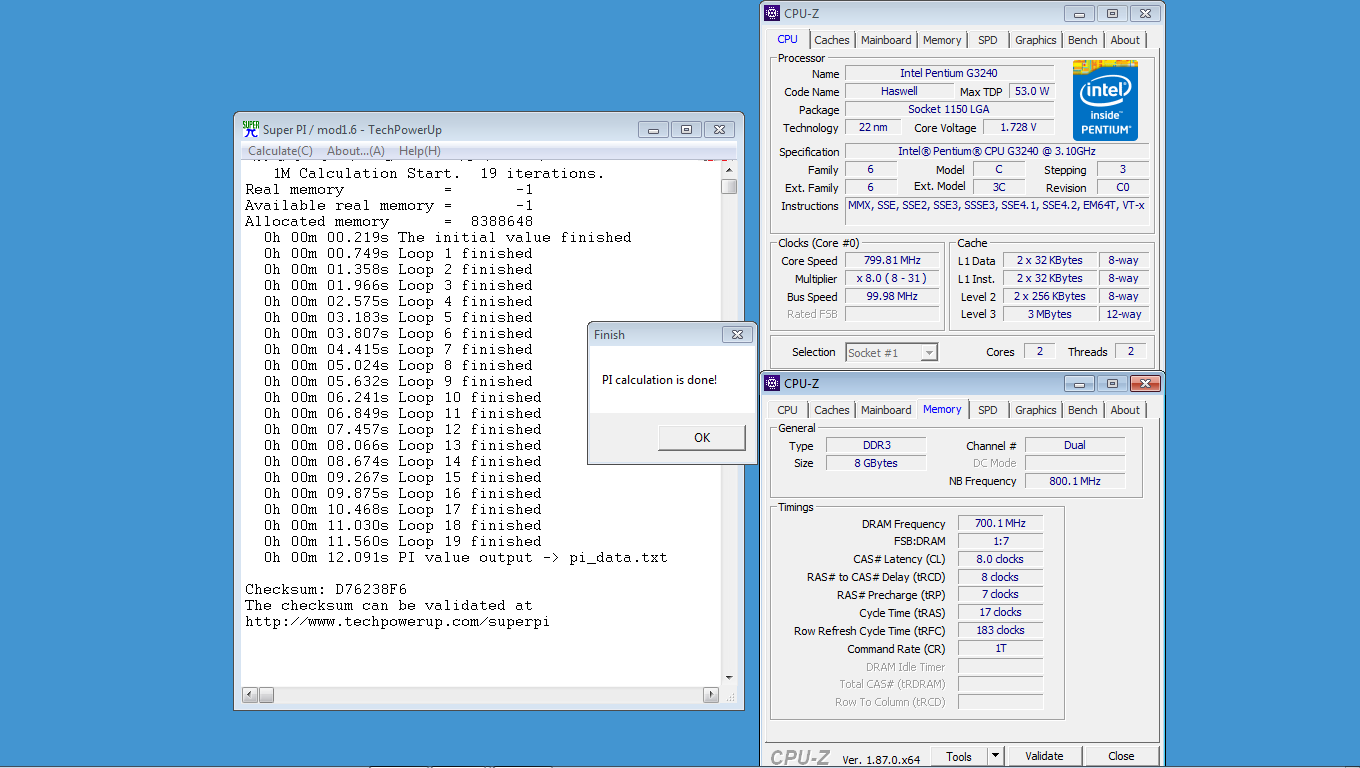The image size is (1360, 768).
Task: Click the Core Speed value 799.81 MHz
Action: point(892,260)
